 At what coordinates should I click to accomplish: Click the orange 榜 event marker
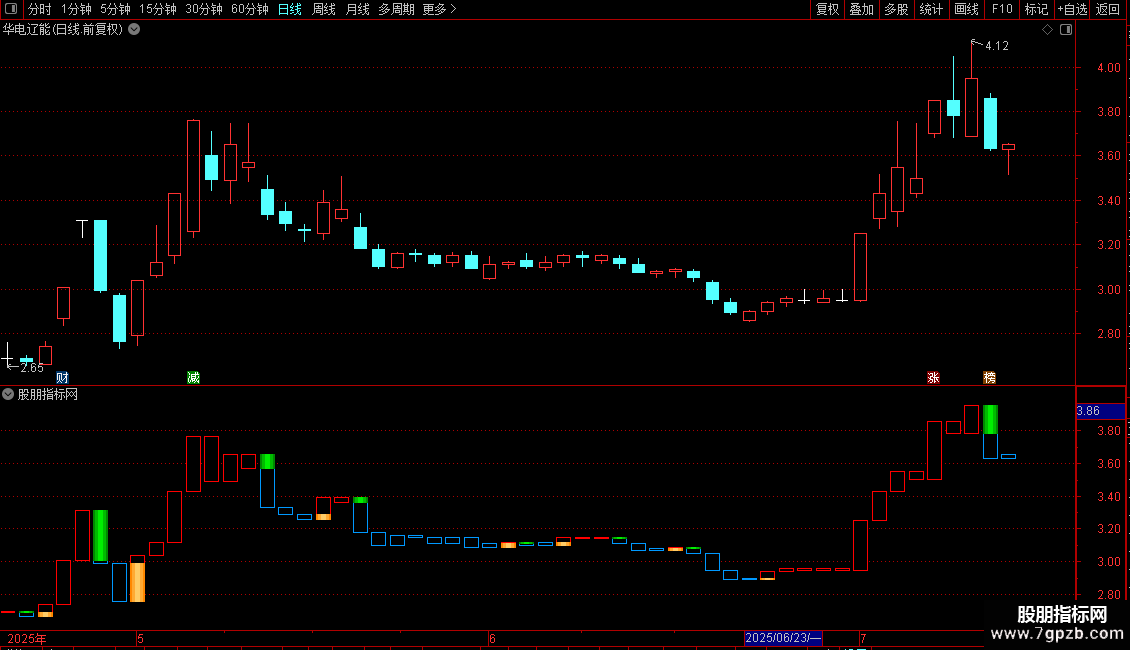coord(989,378)
